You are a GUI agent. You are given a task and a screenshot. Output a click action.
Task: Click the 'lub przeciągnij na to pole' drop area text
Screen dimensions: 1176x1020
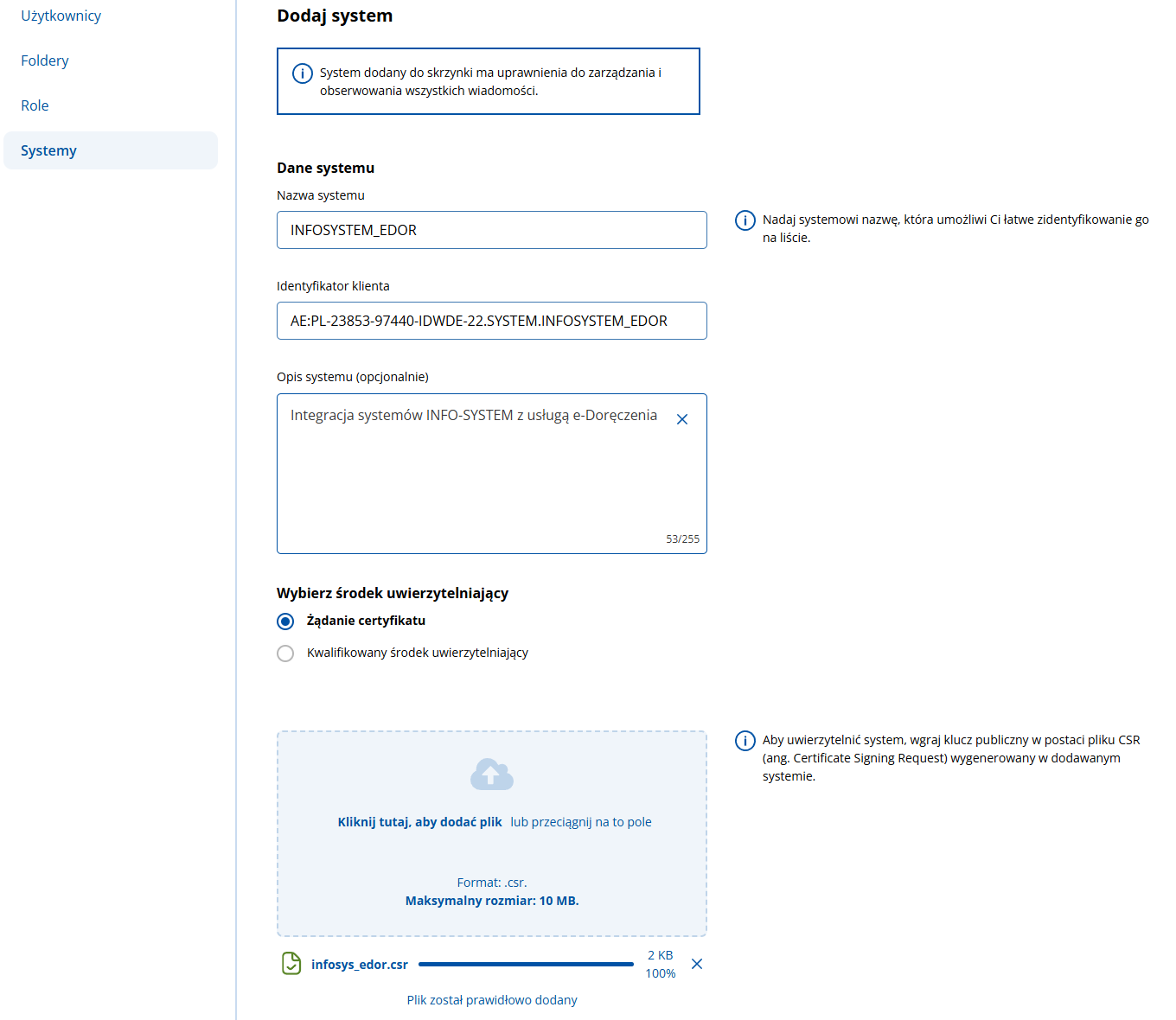[x=581, y=822]
